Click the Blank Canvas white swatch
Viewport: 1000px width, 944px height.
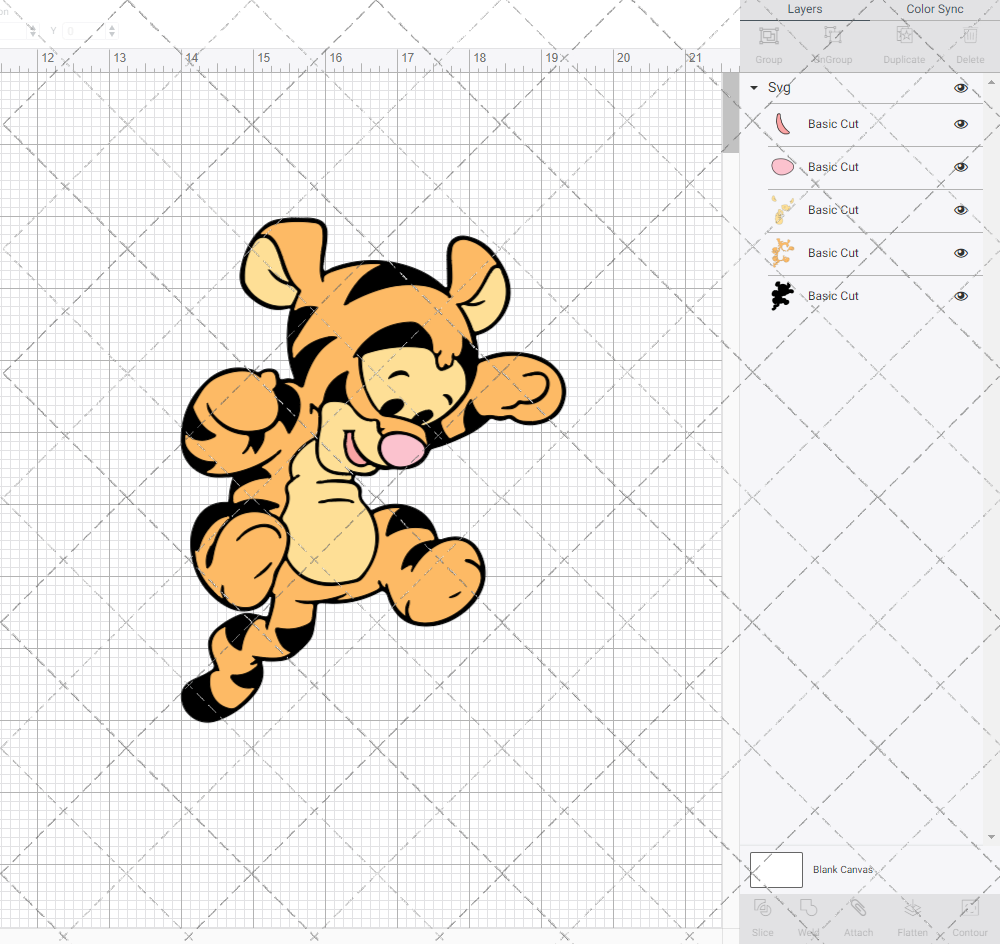(776, 870)
